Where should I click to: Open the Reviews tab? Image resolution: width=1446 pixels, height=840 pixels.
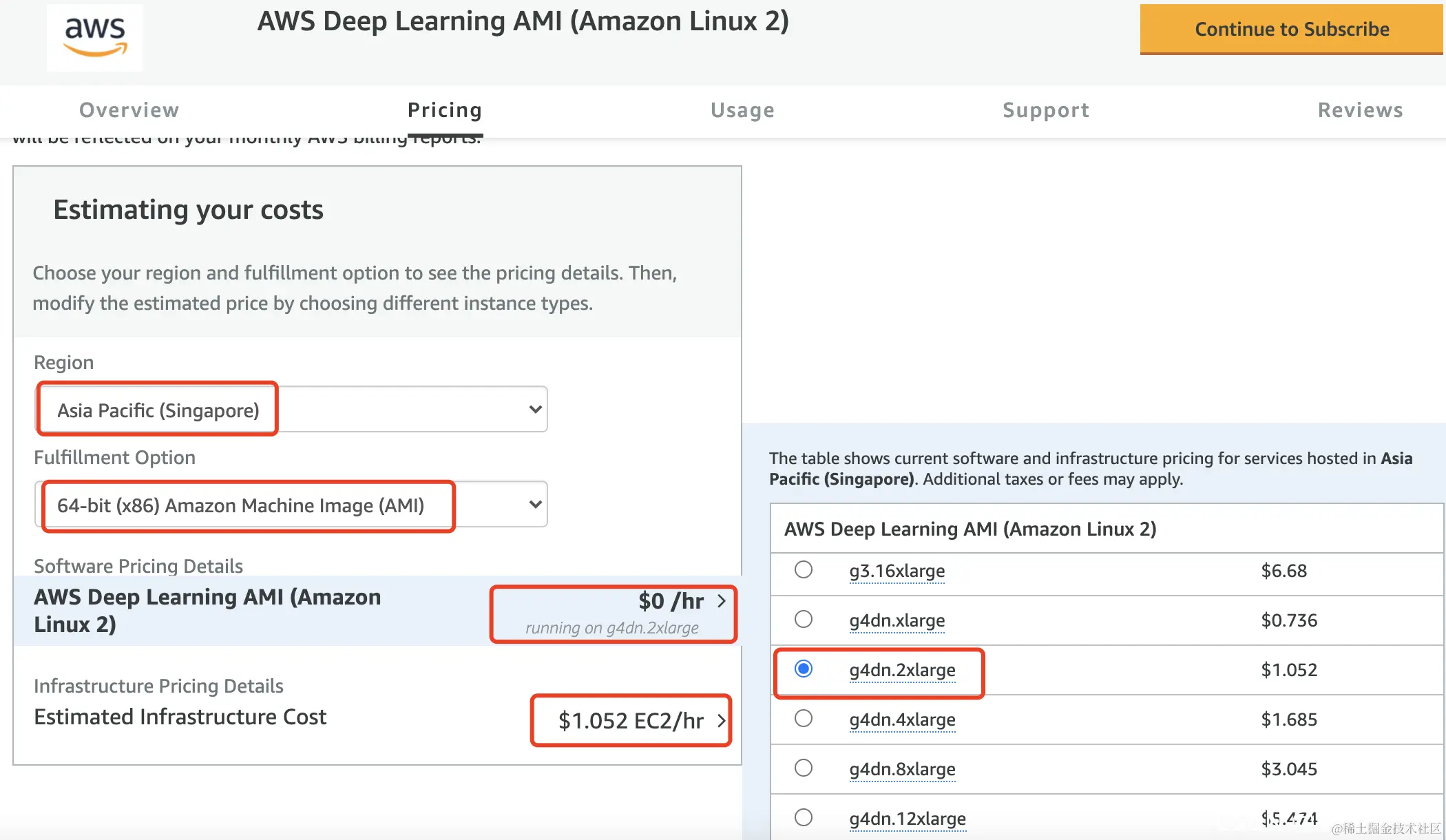coord(1360,110)
